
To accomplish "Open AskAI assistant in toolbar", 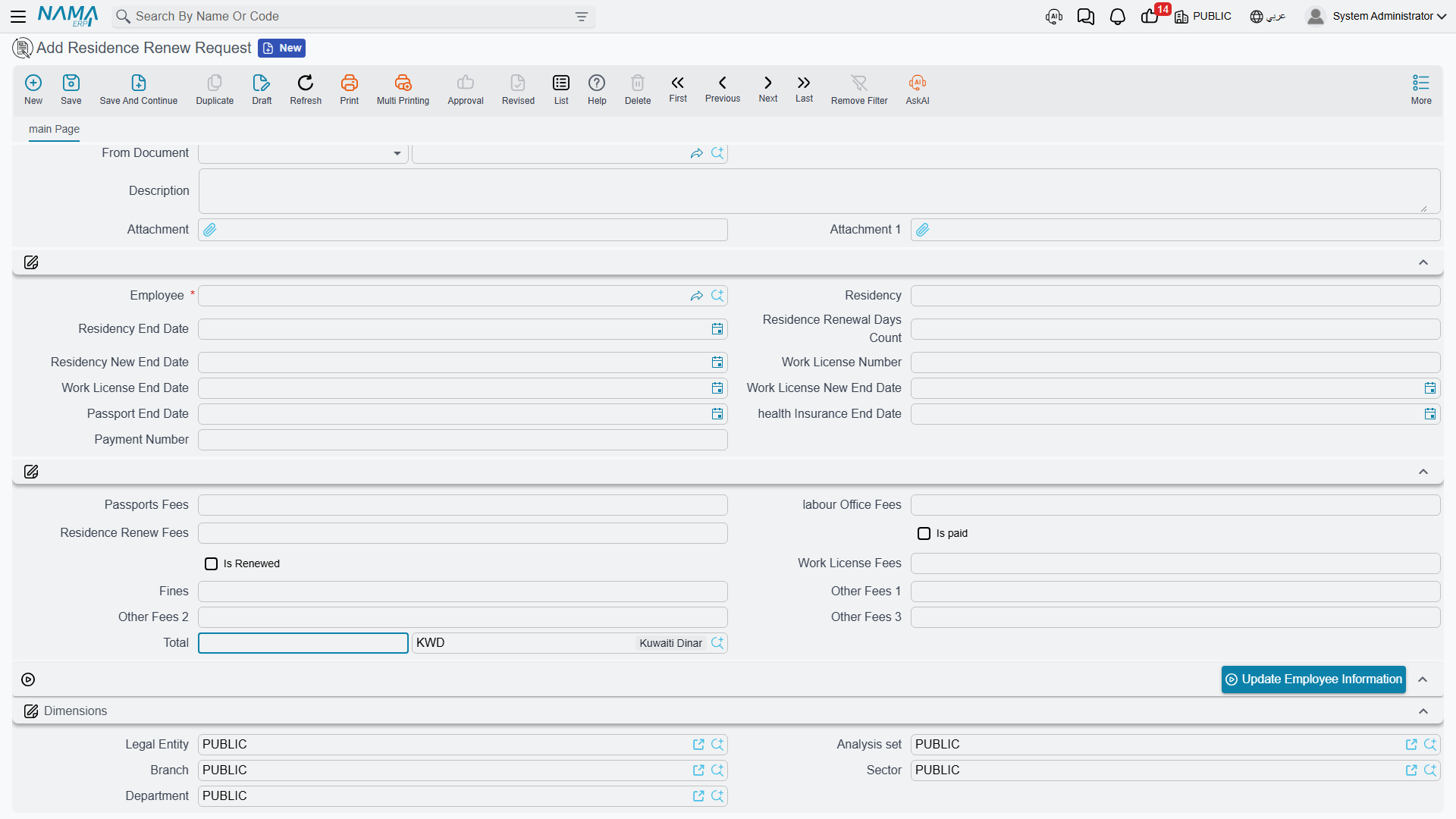I will [x=918, y=89].
